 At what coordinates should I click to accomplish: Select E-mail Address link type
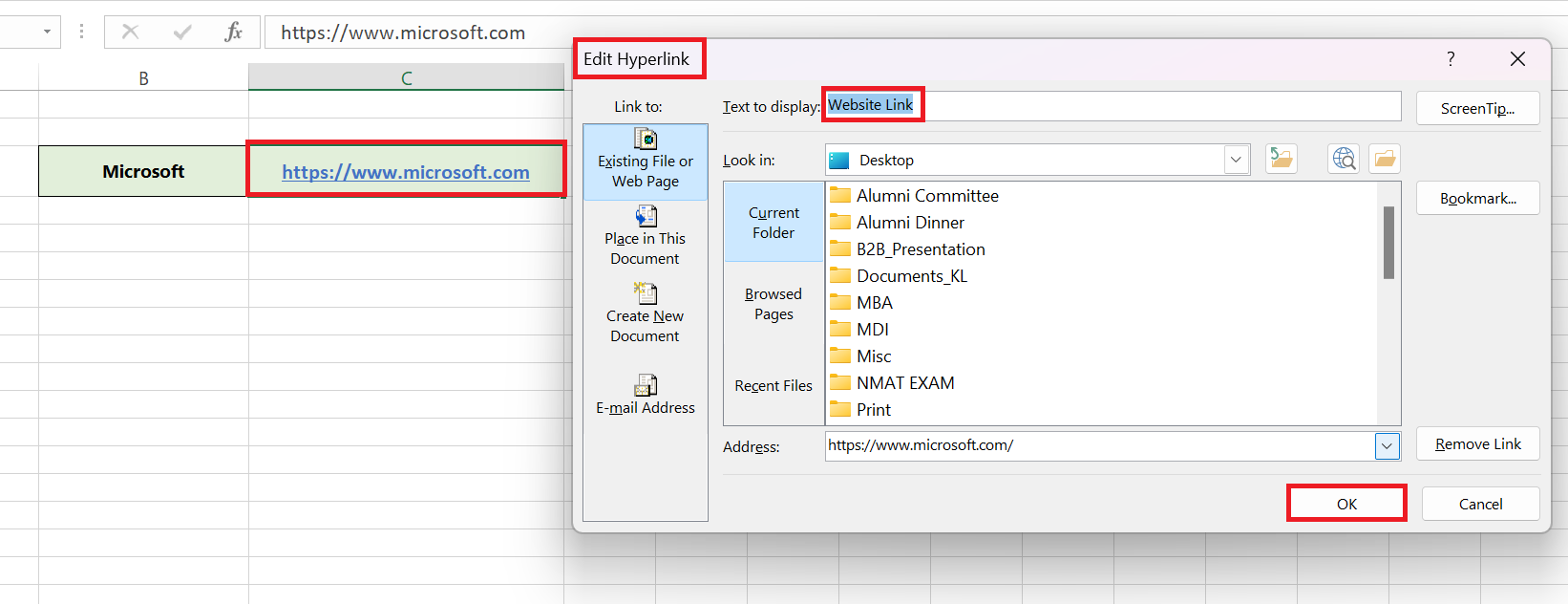click(x=646, y=396)
